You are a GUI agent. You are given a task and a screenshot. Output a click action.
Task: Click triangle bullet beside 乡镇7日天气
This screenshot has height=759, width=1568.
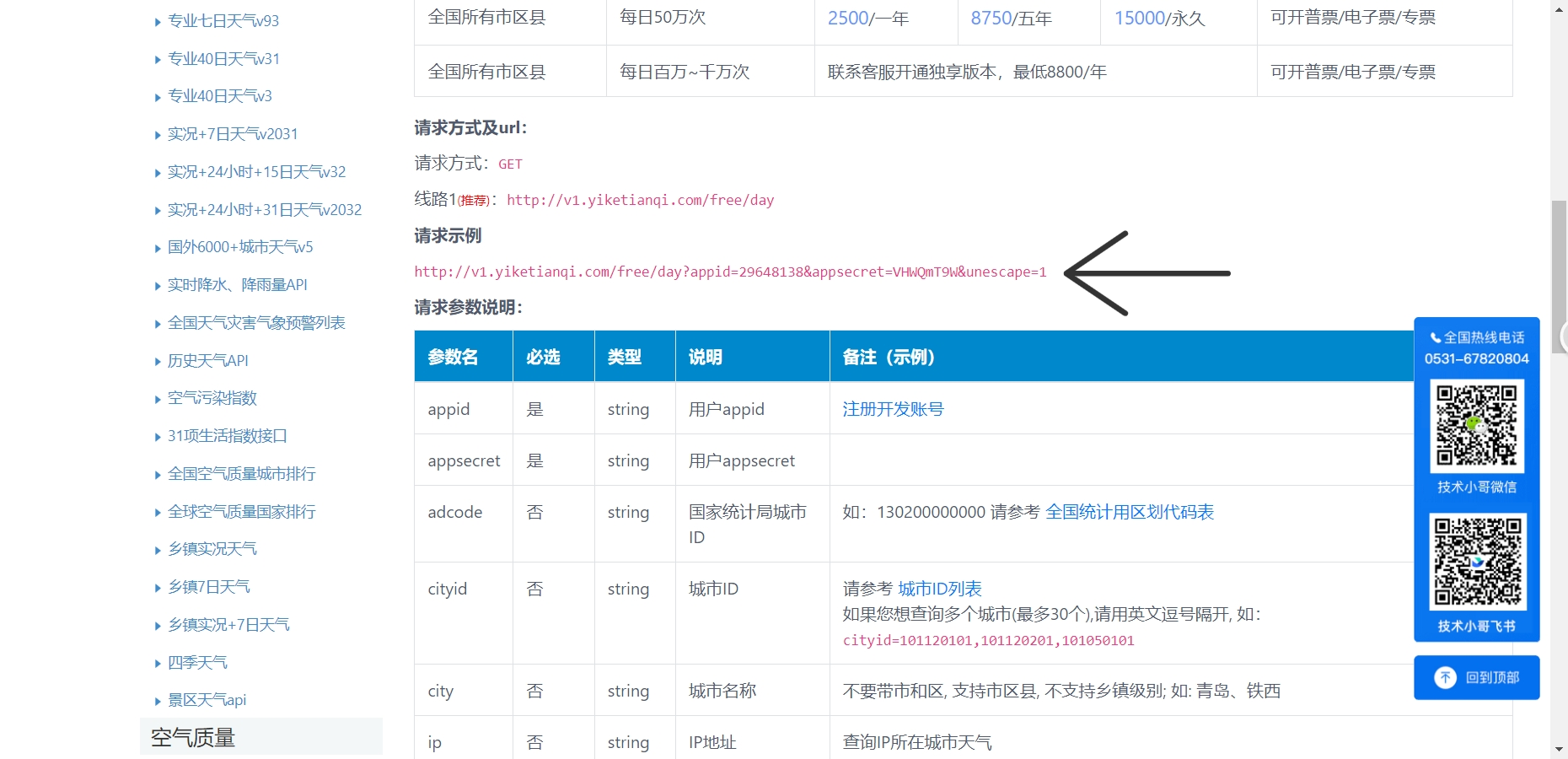click(158, 588)
